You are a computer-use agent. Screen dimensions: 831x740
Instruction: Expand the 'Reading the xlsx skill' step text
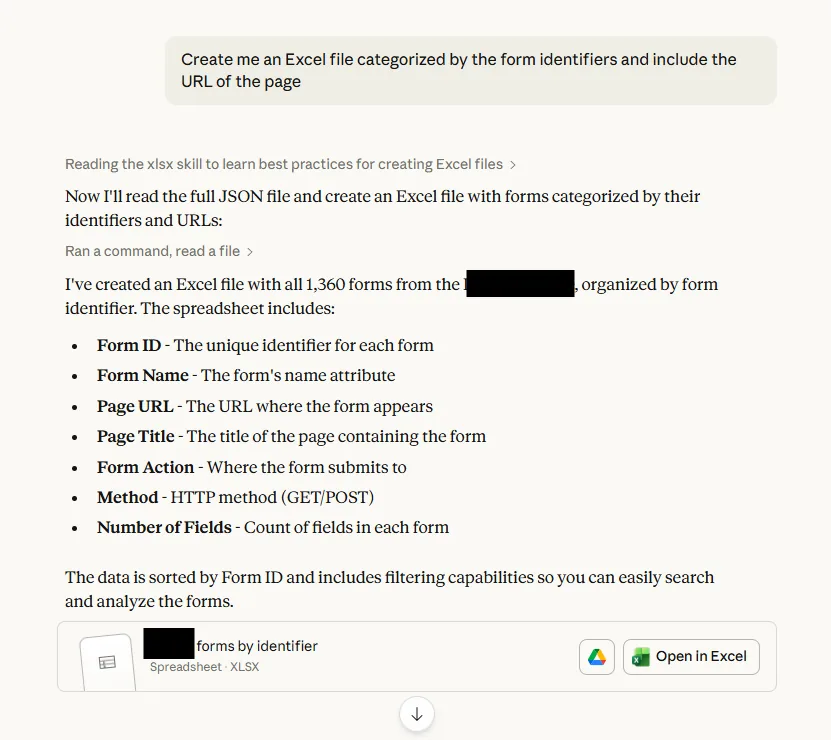(x=284, y=164)
